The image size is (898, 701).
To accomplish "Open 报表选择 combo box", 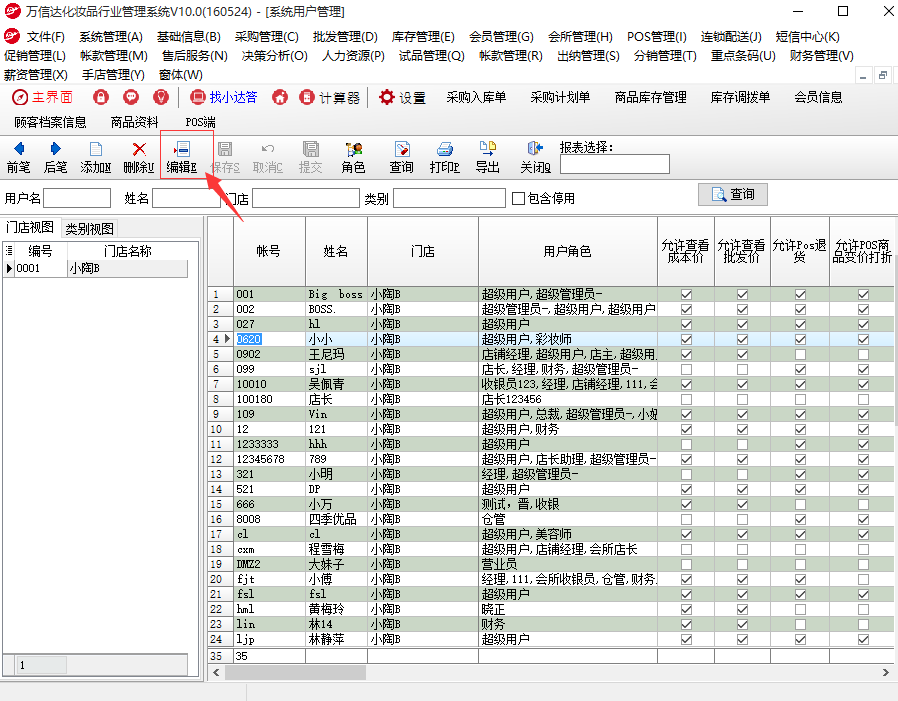I will click(x=615, y=164).
